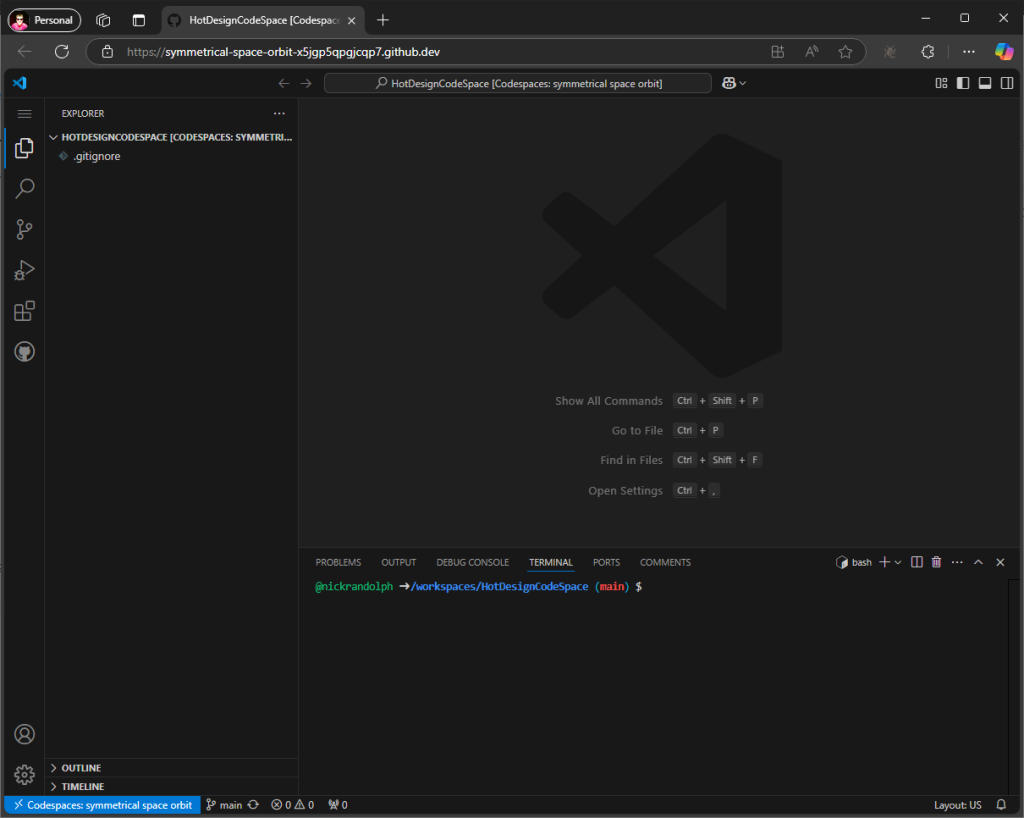The height and width of the screenshot is (818, 1024).
Task: Open the Remote Explorer globe icon
Action: [x=24, y=351]
